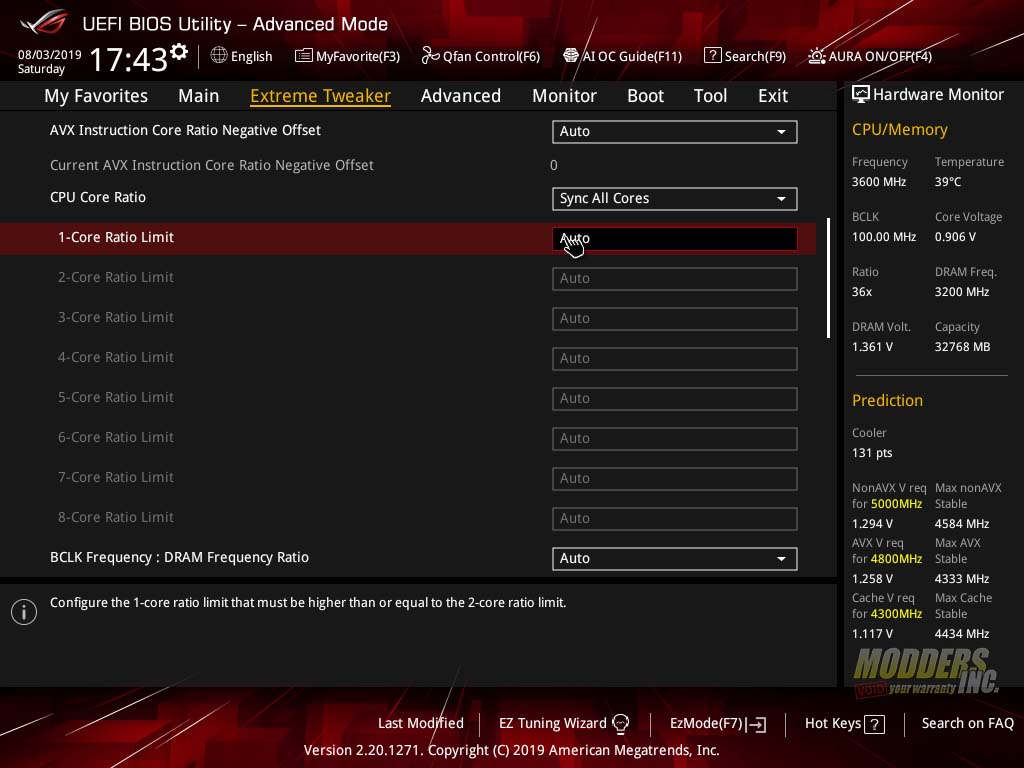
Task: Click the 0.906 V core voltage value
Action: pyautogui.click(x=955, y=237)
